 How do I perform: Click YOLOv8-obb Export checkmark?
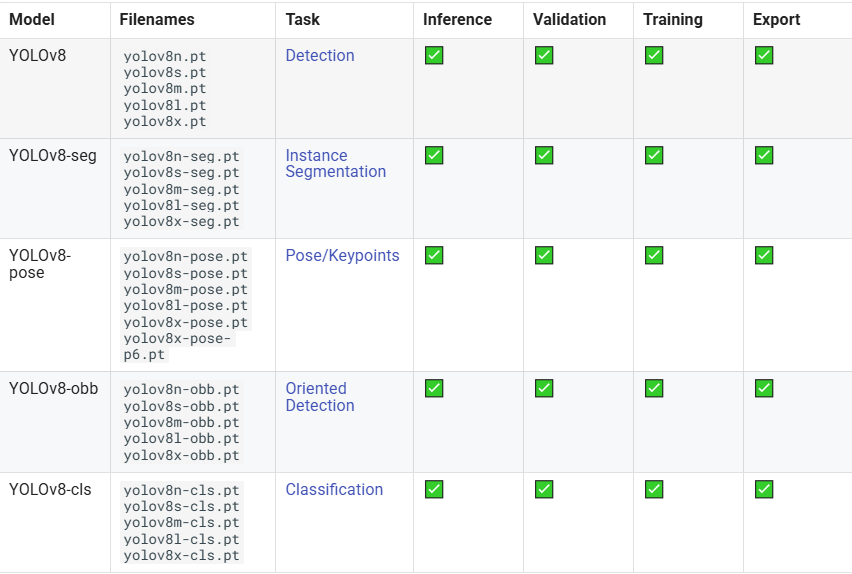[x=764, y=389]
